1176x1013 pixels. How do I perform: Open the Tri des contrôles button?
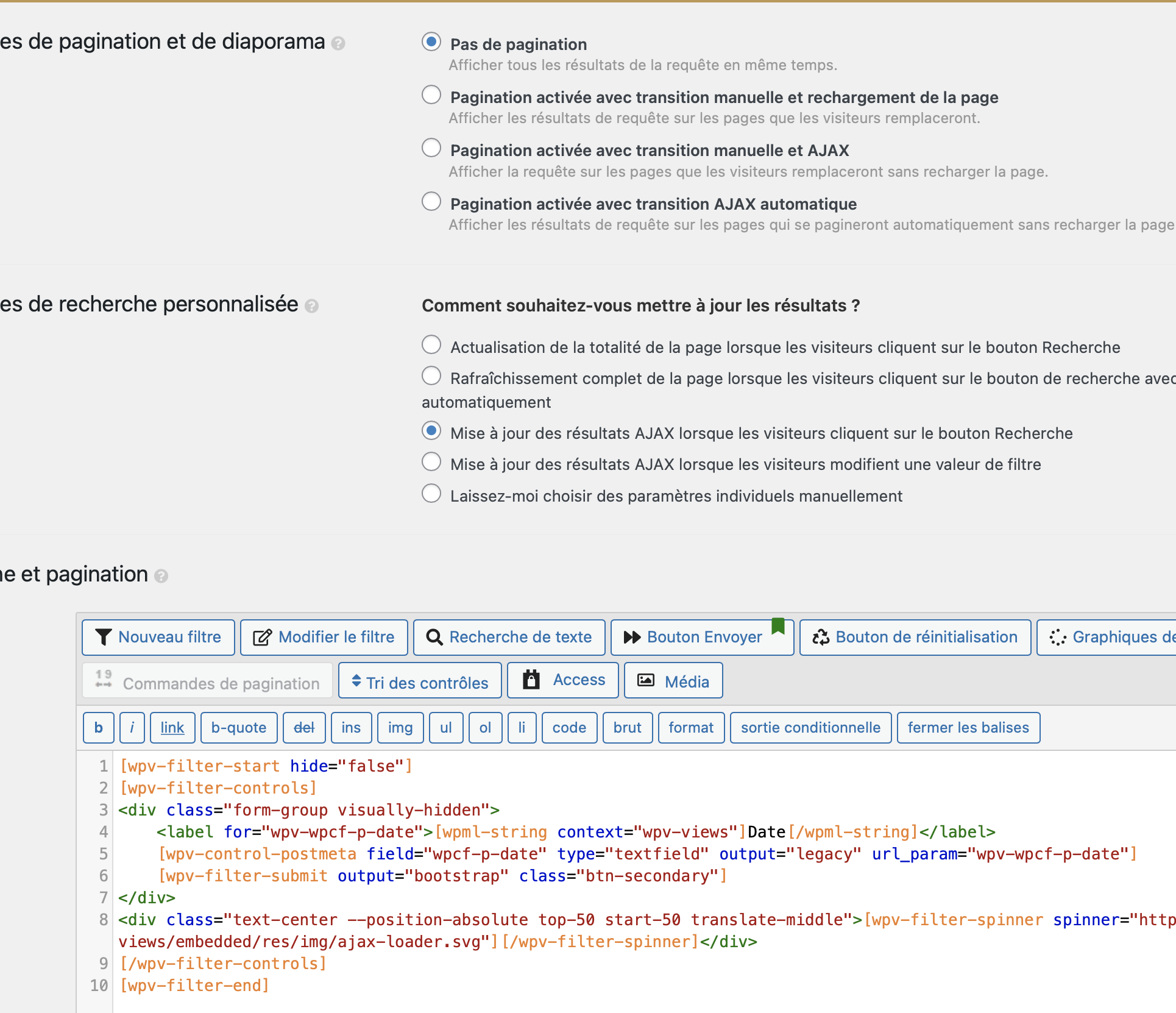click(x=420, y=681)
